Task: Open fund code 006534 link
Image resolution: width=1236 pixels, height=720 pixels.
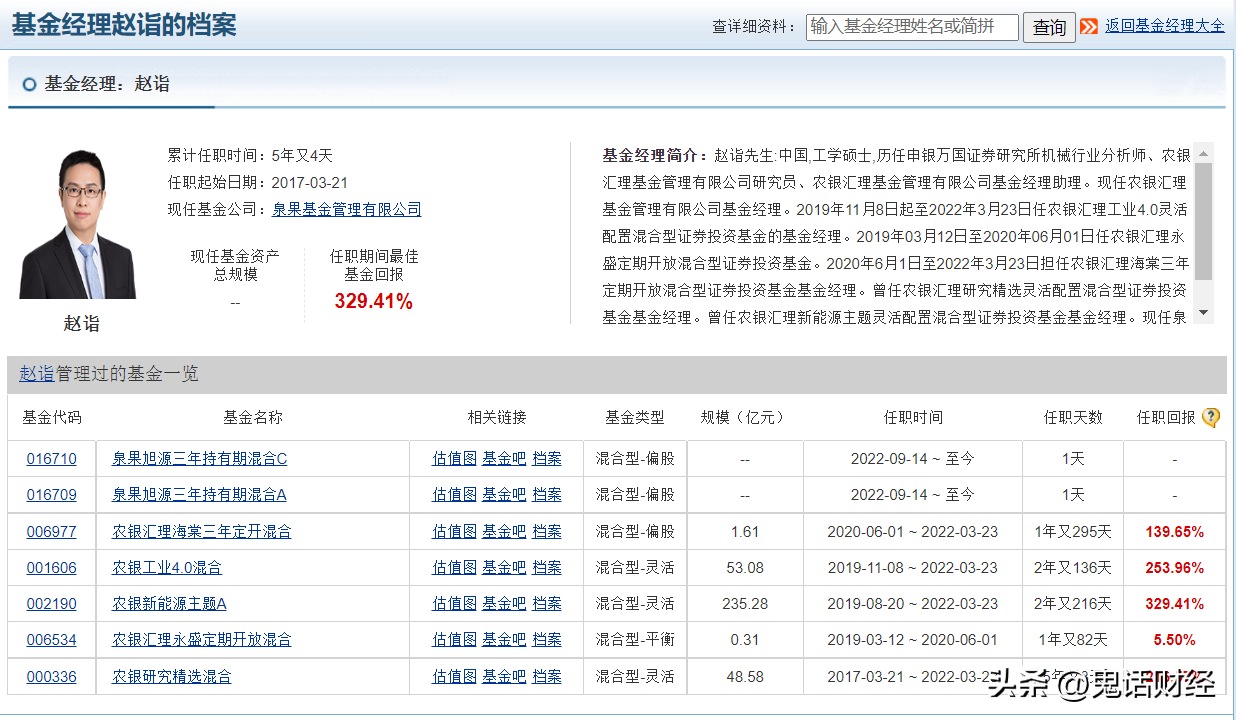Action: click(x=51, y=640)
